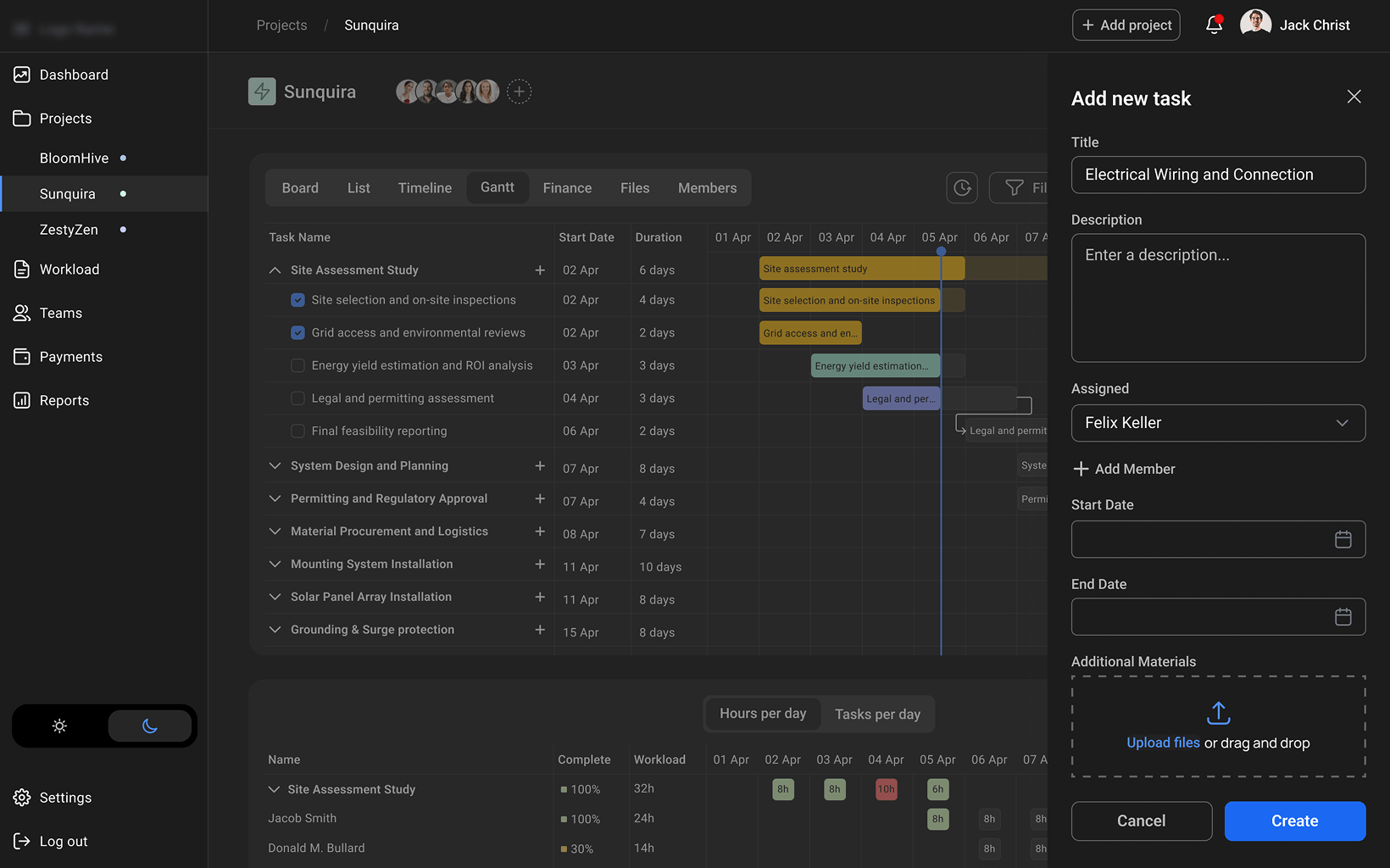The height and width of the screenshot is (868, 1390).
Task: Open the Payments sidebar icon
Action: [x=22, y=357]
